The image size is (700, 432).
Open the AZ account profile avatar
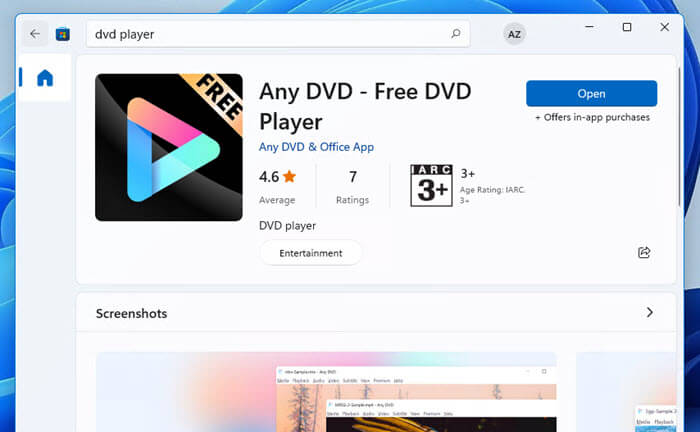coord(514,34)
